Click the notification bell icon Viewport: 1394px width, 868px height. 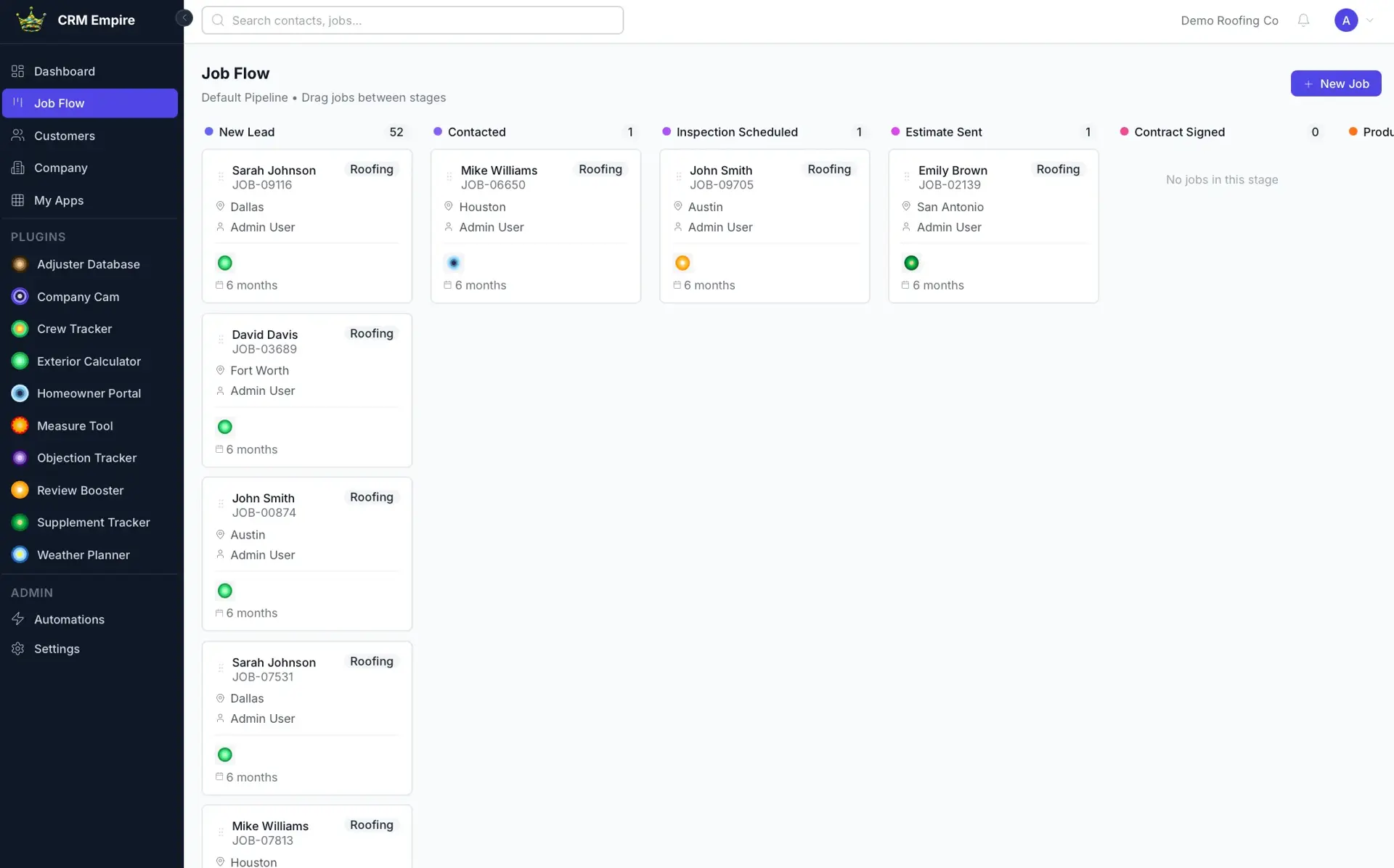[x=1303, y=20]
